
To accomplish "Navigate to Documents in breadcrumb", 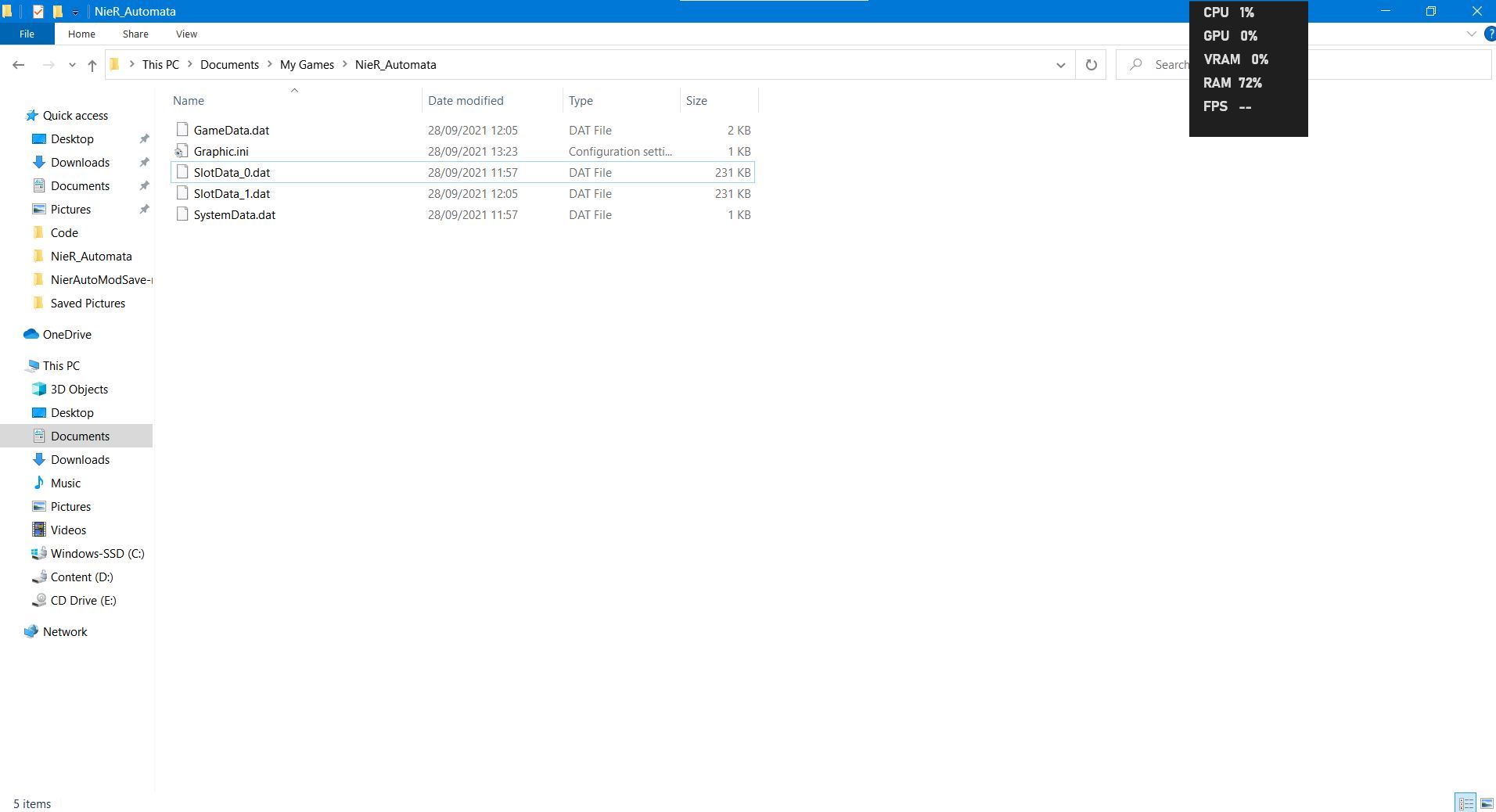I will [229, 65].
